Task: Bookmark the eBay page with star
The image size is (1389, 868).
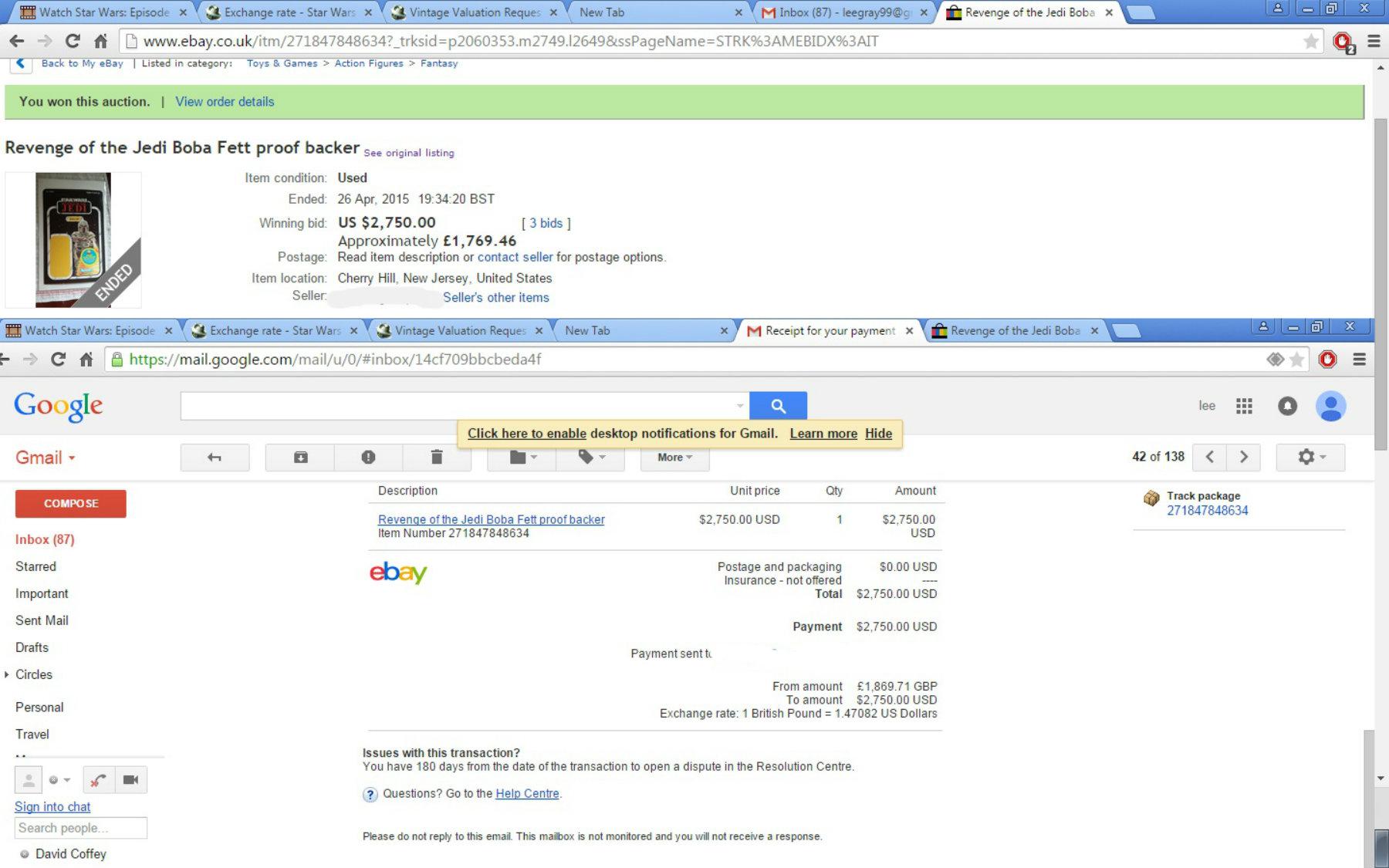Action: pyautogui.click(x=1310, y=41)
